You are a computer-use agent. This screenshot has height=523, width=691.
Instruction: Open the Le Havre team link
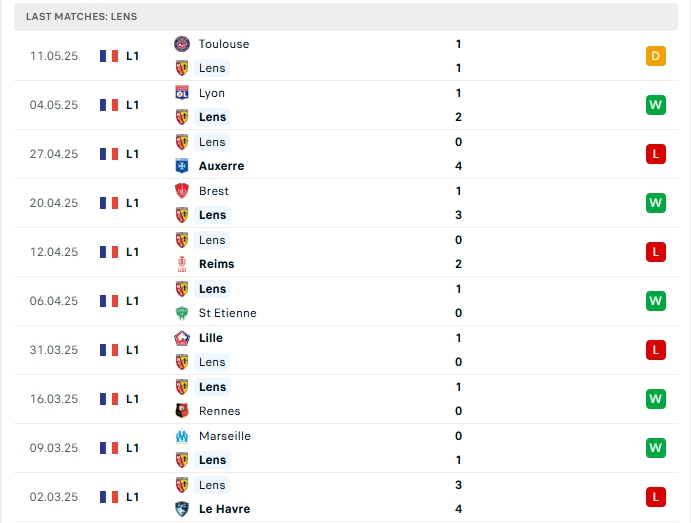[224, 509]
